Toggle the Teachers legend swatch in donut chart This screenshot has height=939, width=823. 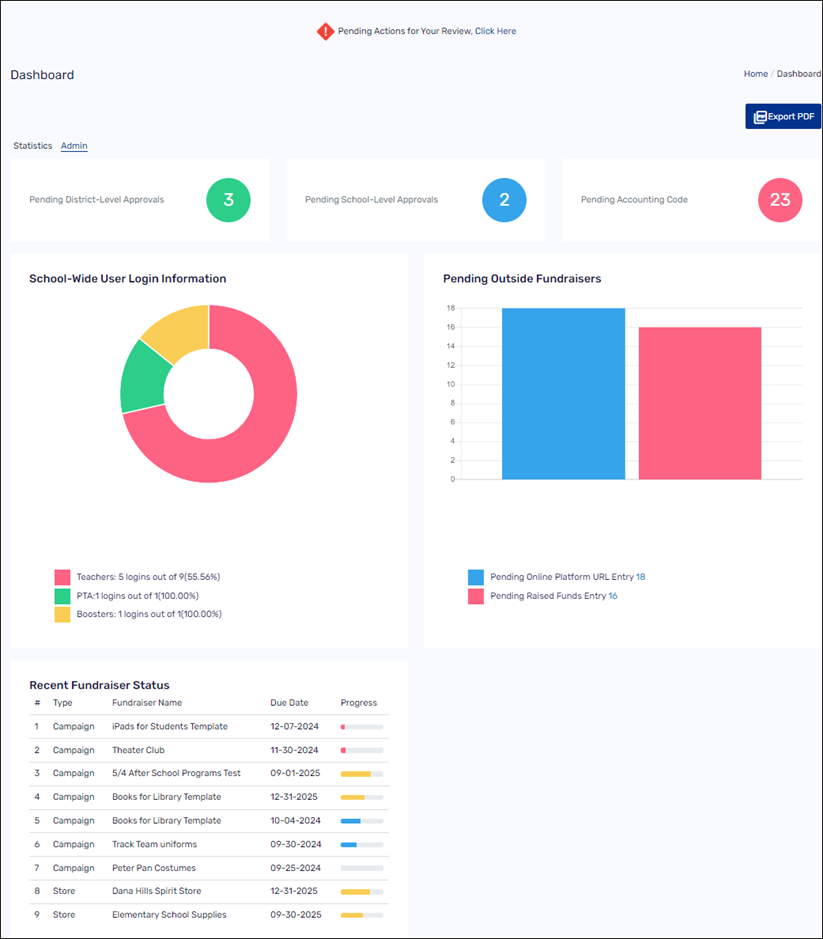(62, 577)
